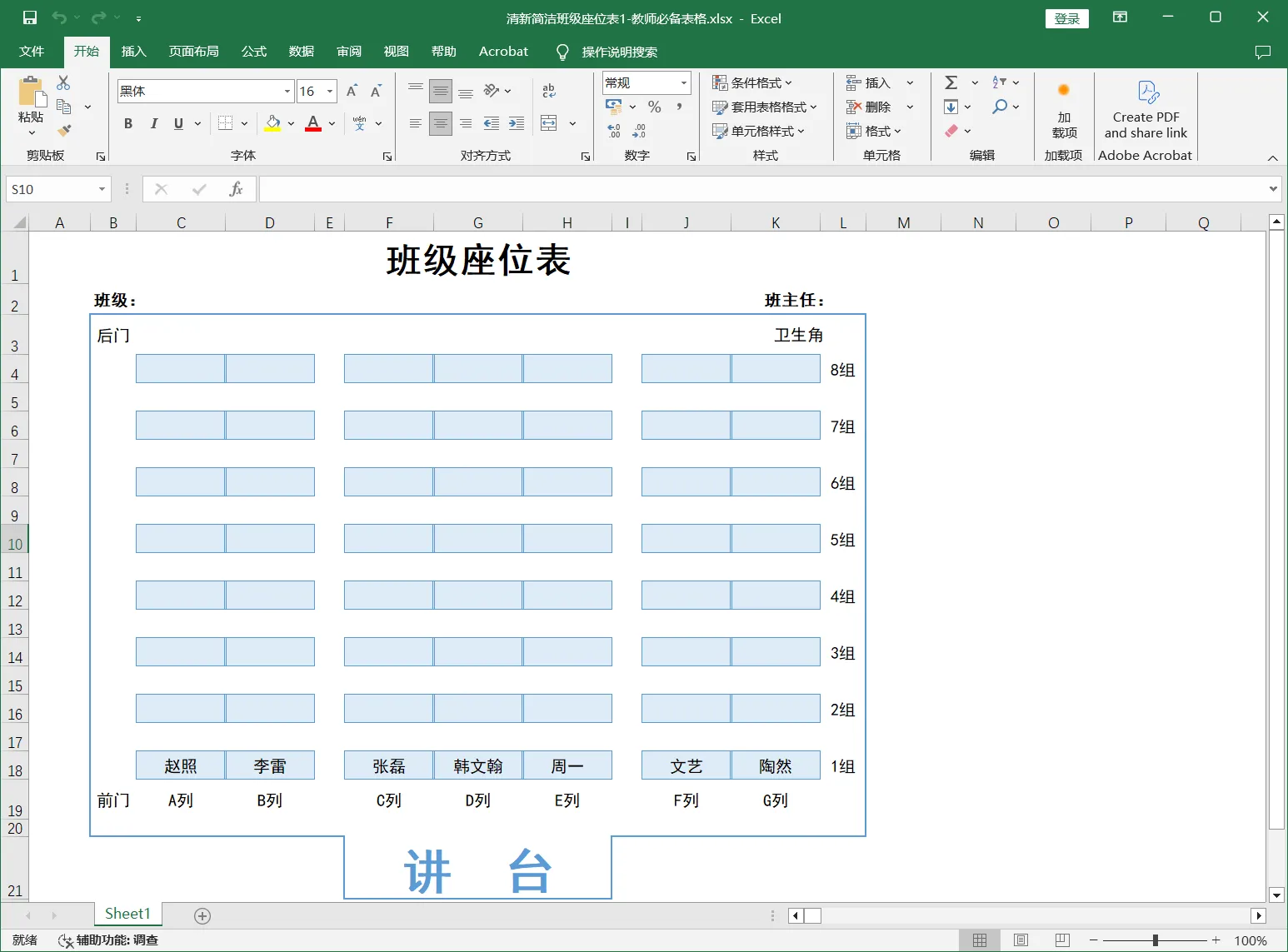This screenshot has height=952, width=1288.
Task: Open the borders dropdown arrow
Action: (x=244, y=123)
